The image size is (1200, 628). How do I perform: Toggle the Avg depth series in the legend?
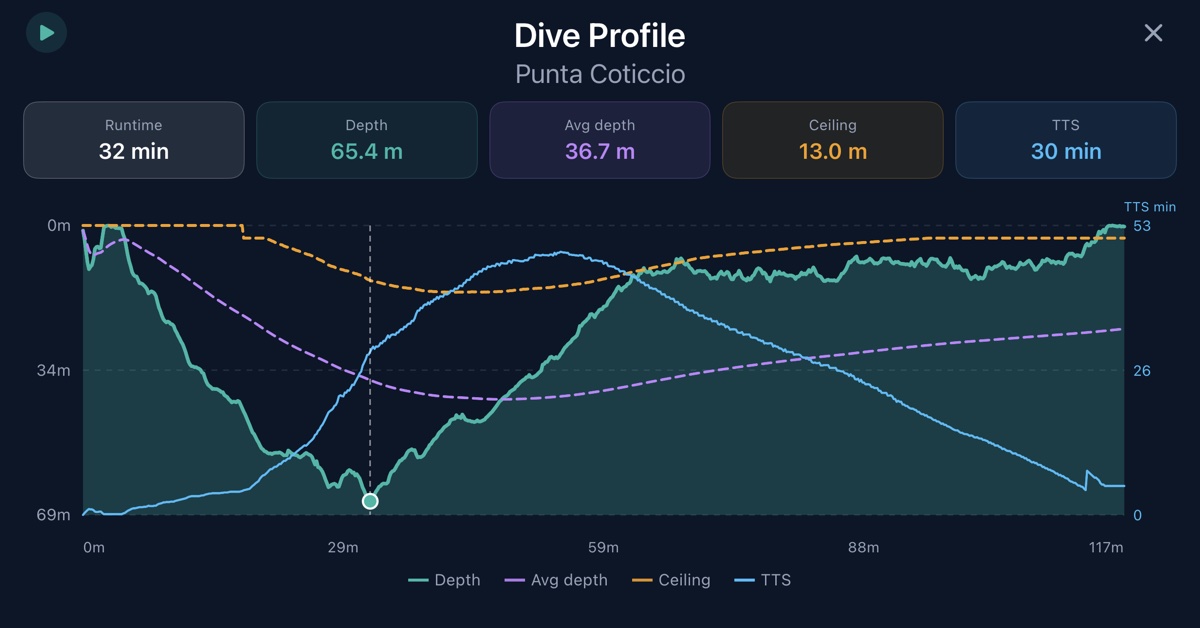557,580
